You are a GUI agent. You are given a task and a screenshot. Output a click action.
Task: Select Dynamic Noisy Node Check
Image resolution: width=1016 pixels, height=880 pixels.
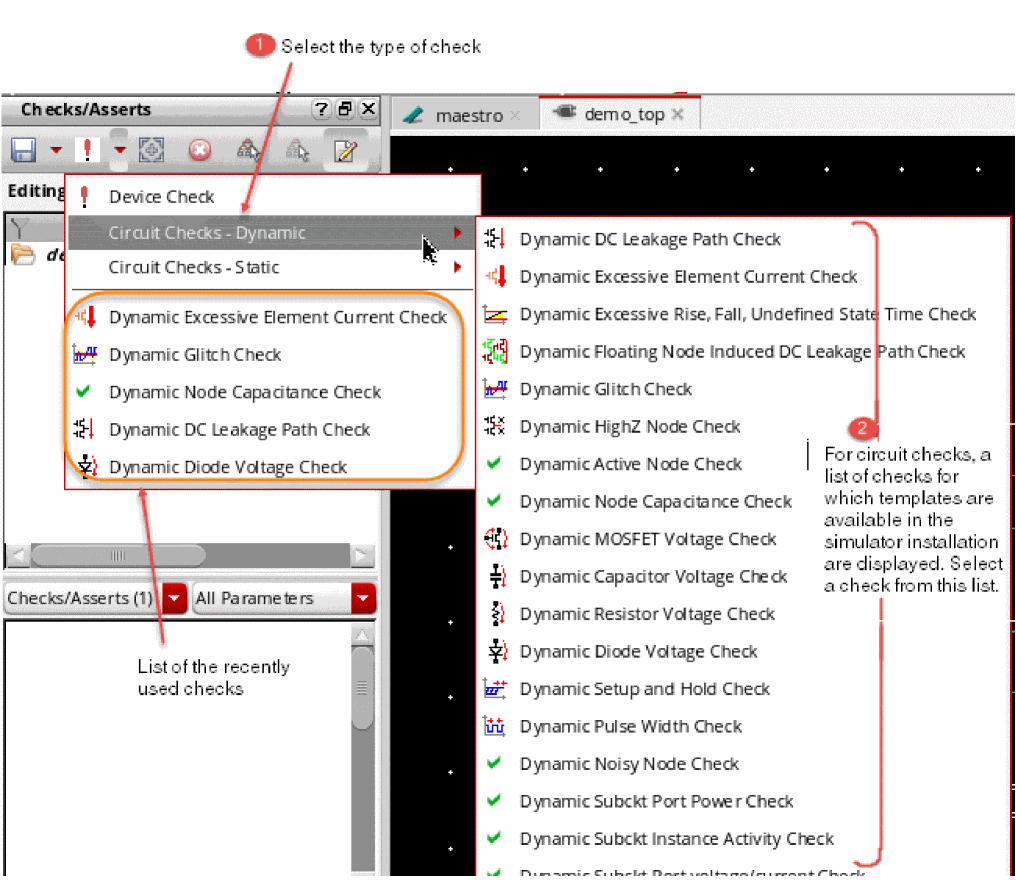(743, 764)
